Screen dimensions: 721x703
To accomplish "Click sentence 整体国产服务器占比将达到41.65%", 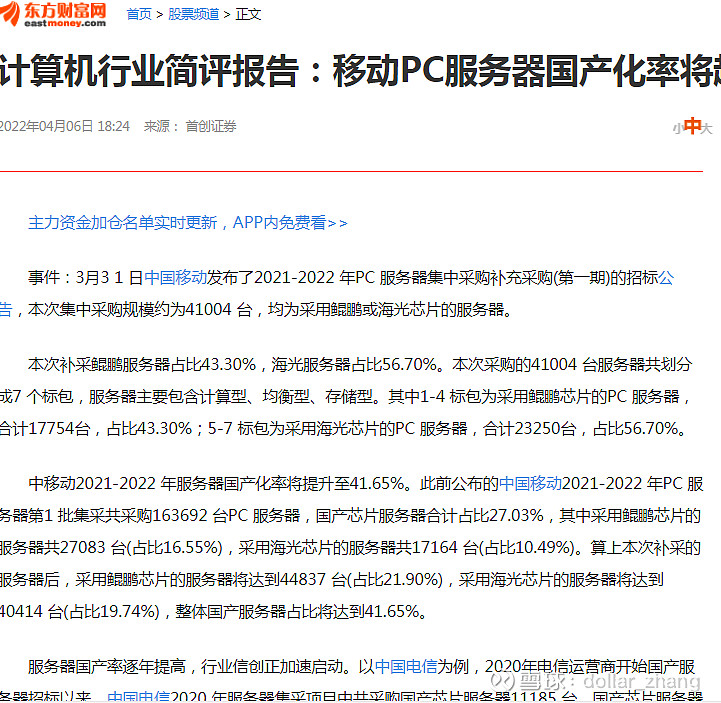I will pos(298,612).
